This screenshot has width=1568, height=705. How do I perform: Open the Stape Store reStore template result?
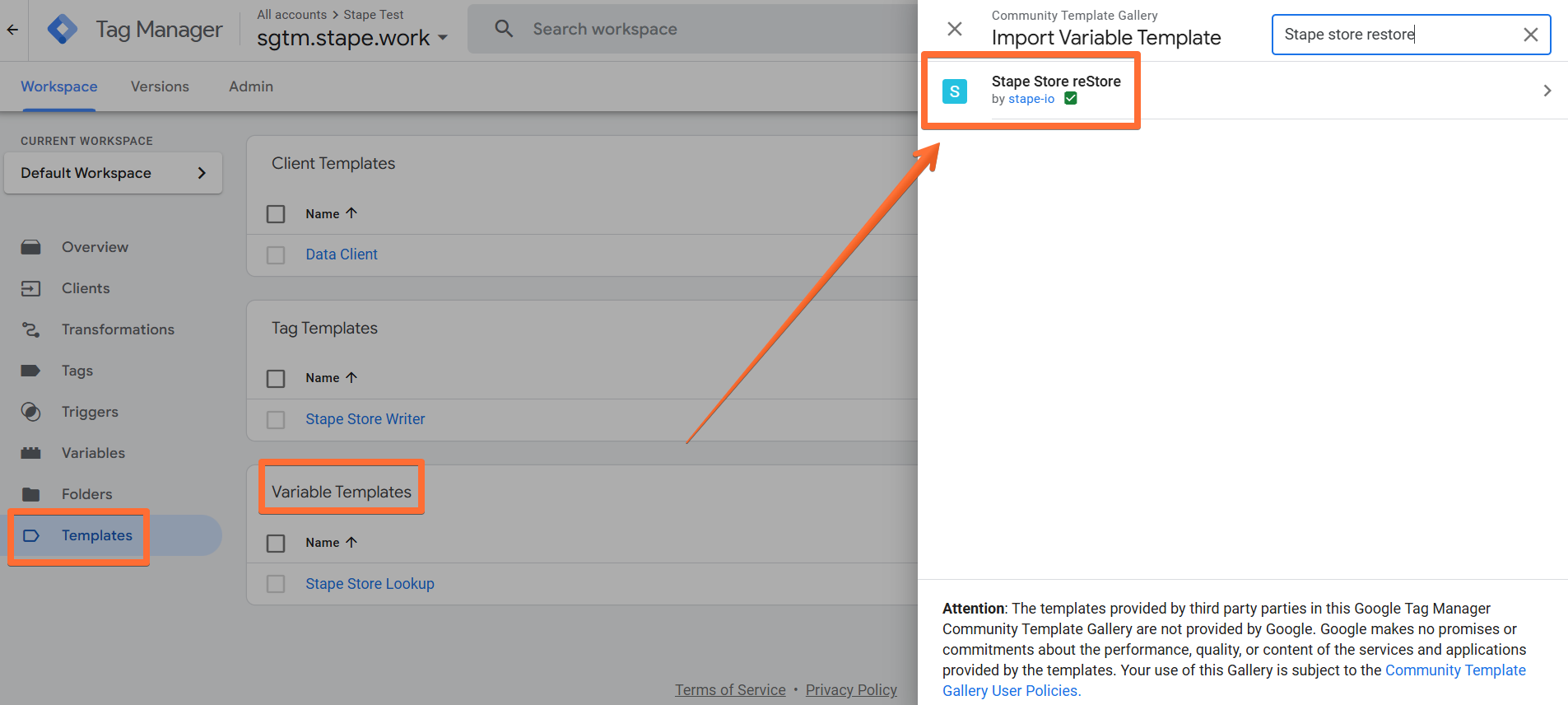[x=1243, y=91]
